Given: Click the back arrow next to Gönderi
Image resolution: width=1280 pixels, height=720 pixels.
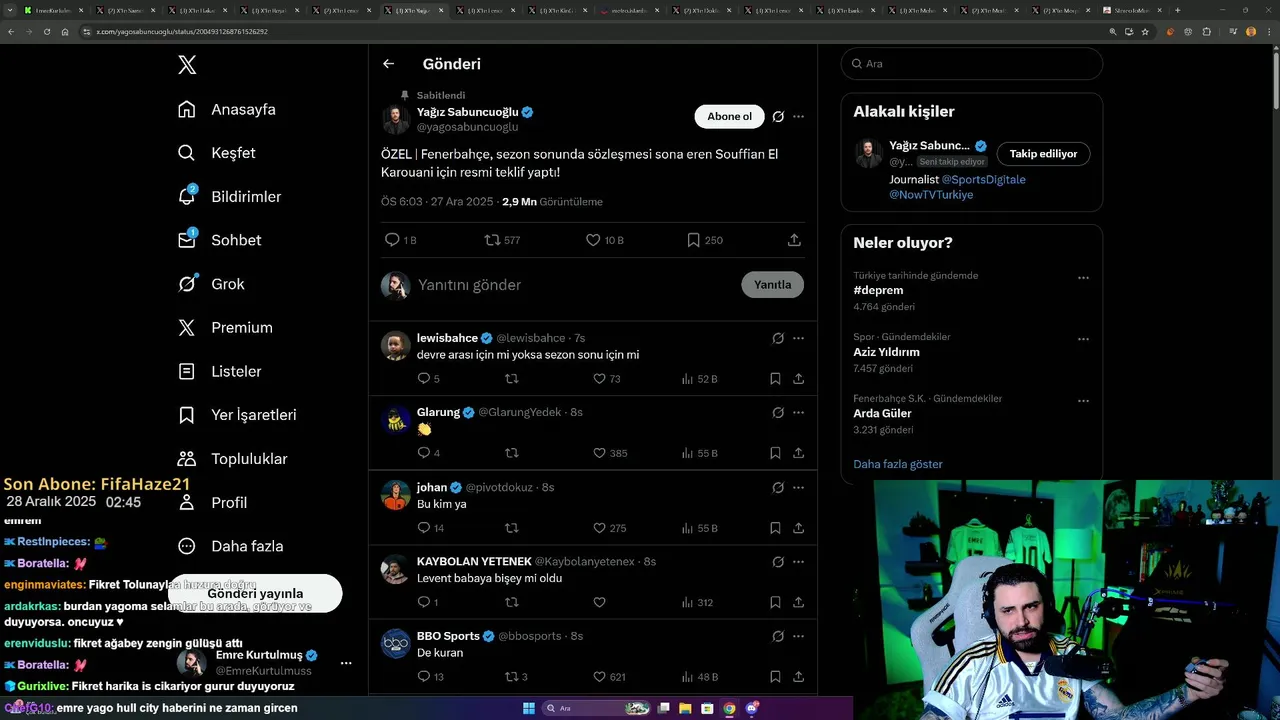Looking at the screenshot, I should click(389, 64).
